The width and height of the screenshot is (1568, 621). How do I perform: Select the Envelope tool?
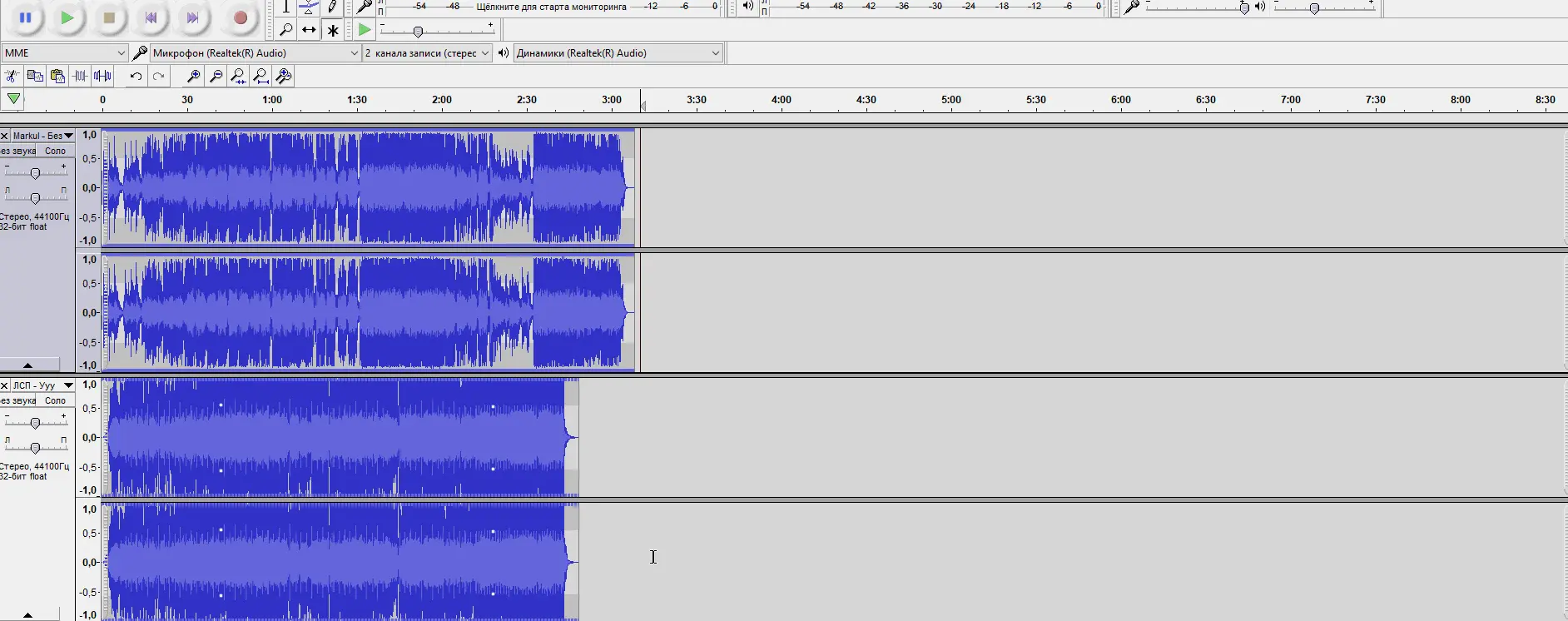(x=309, y=7)
